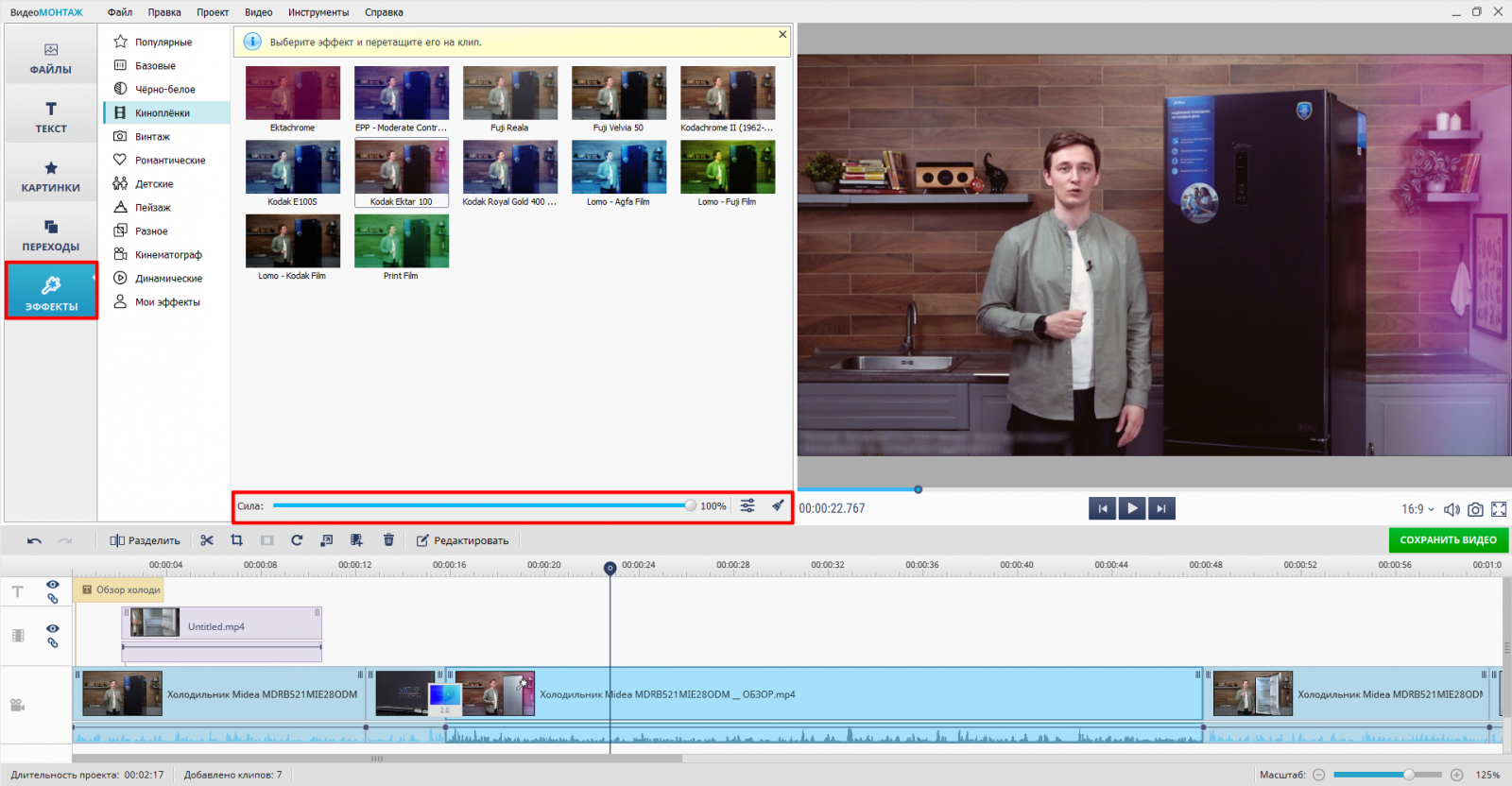Select the Lomo - Agfa Film effect thumbnail

click(x=618, y=168)
